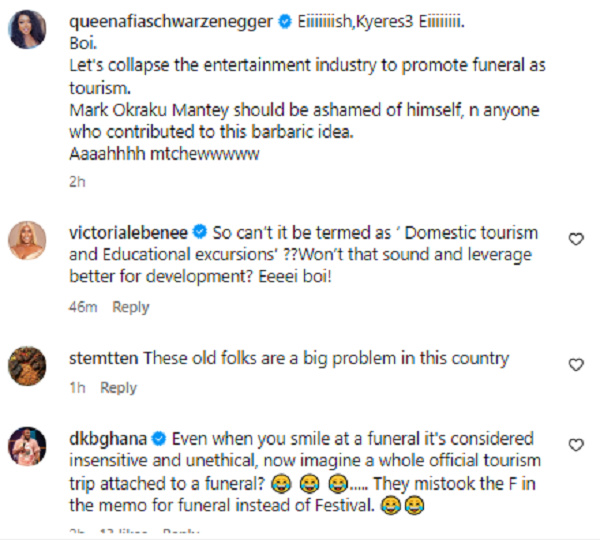Screen dimensions: 600x540
Task: Click the 46m timestamp on victorialebenee's comment
Action: pyautogui.click(x=84, y=307)
